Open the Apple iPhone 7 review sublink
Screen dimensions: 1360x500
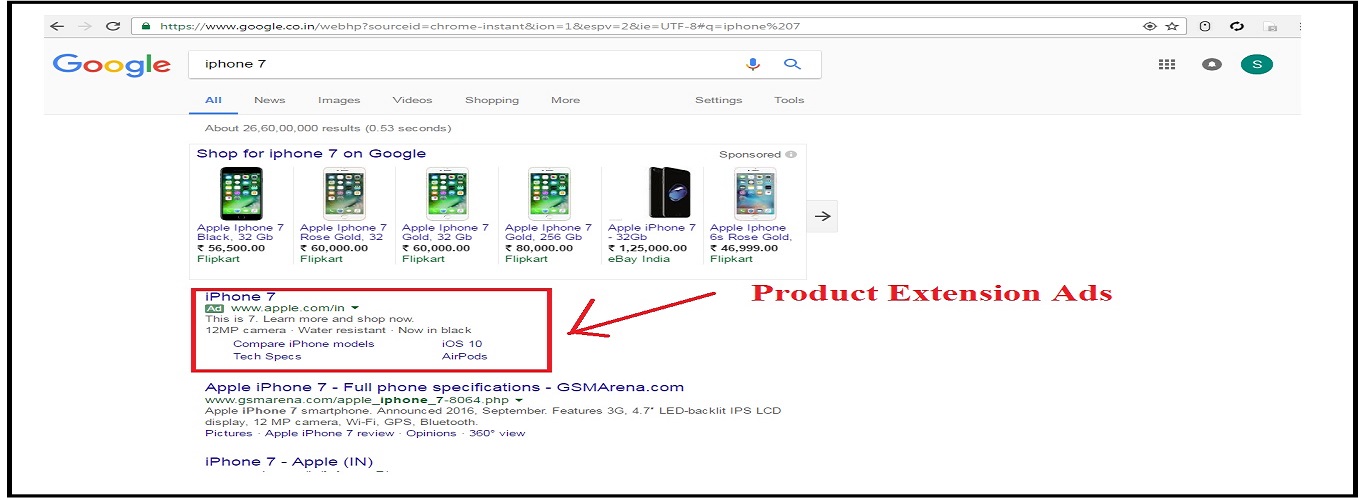coord(330,433)
